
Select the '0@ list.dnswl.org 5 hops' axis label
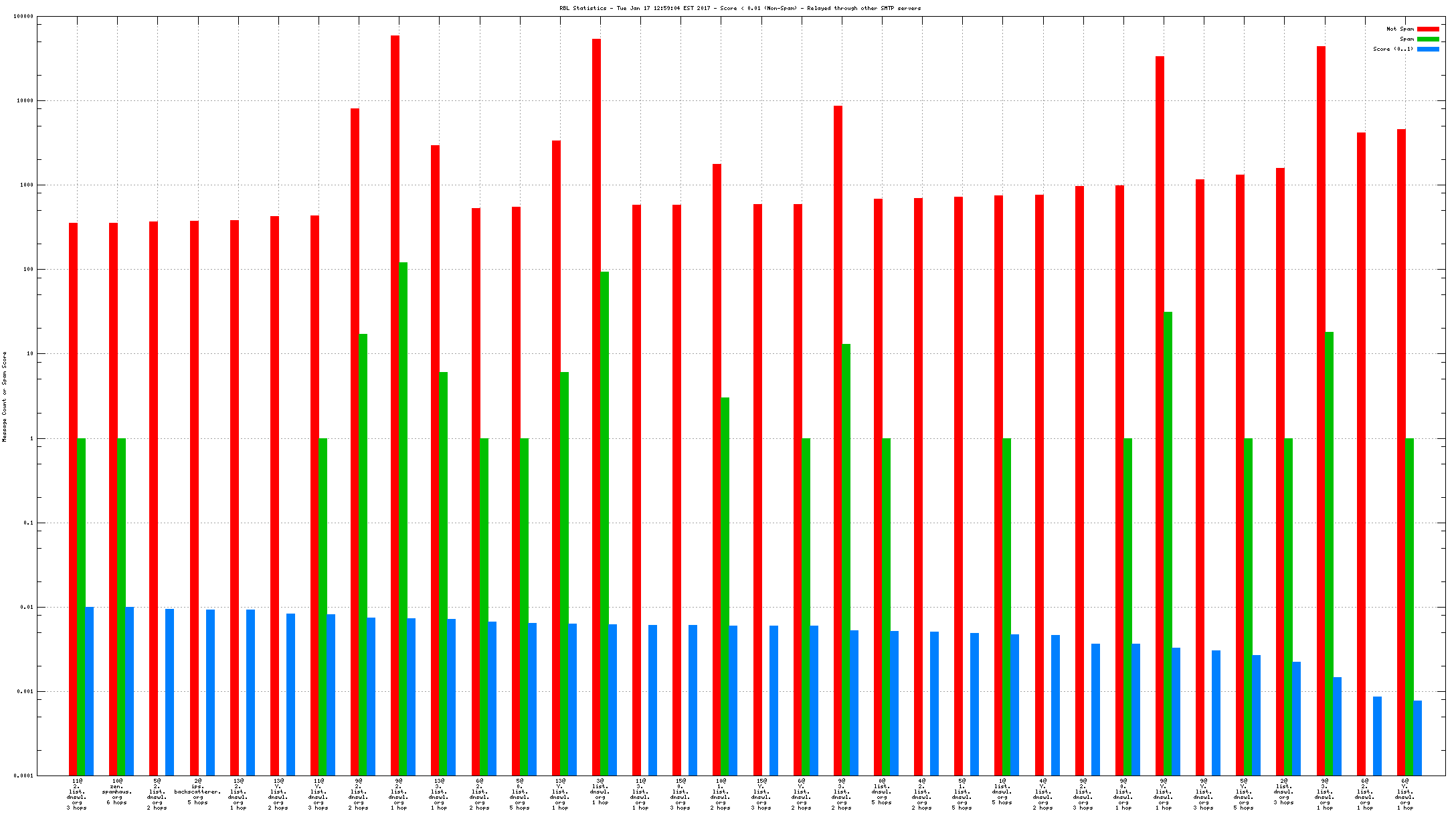pos(882,791)
